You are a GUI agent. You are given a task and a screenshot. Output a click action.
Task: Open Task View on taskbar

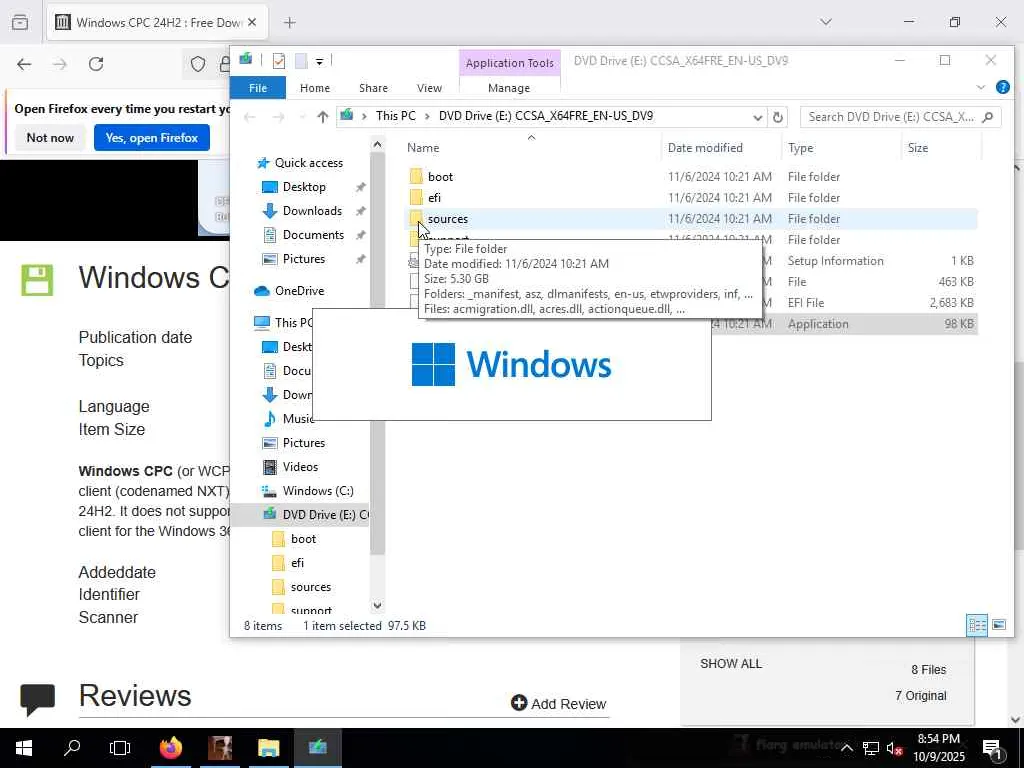pos(120,748)
